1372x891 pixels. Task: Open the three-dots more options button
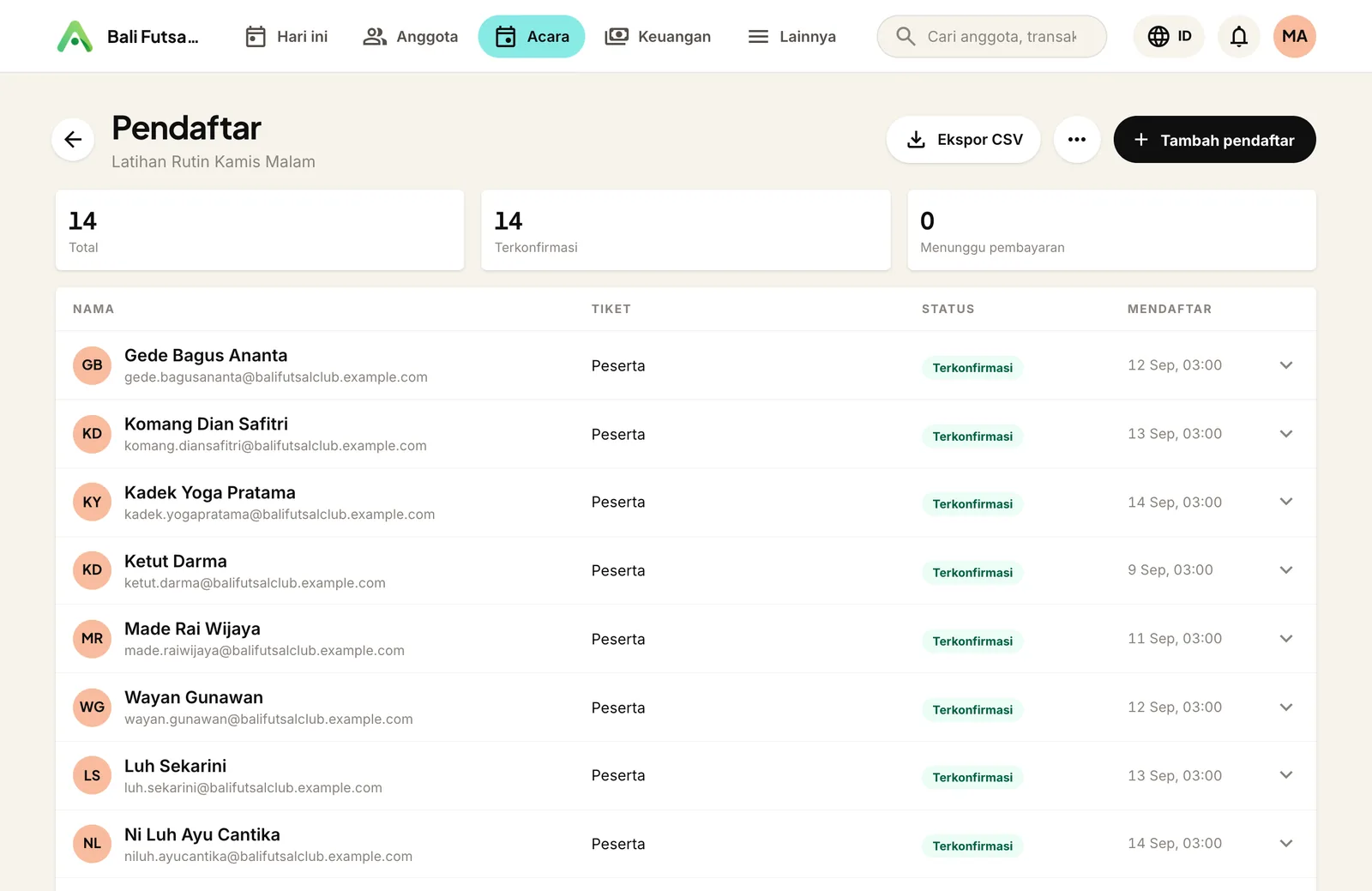click(x=1077, y=139)
